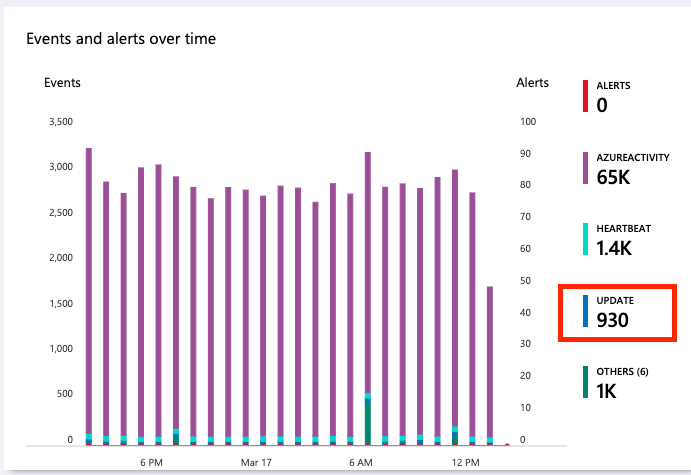
Task: Open the HEARTBEAT 1.4K legend entry
Action: [617, 240]
